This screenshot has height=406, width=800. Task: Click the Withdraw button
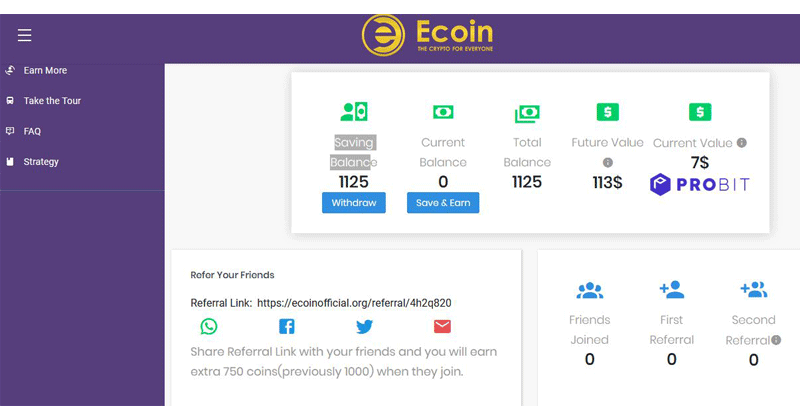pos(354,202)
